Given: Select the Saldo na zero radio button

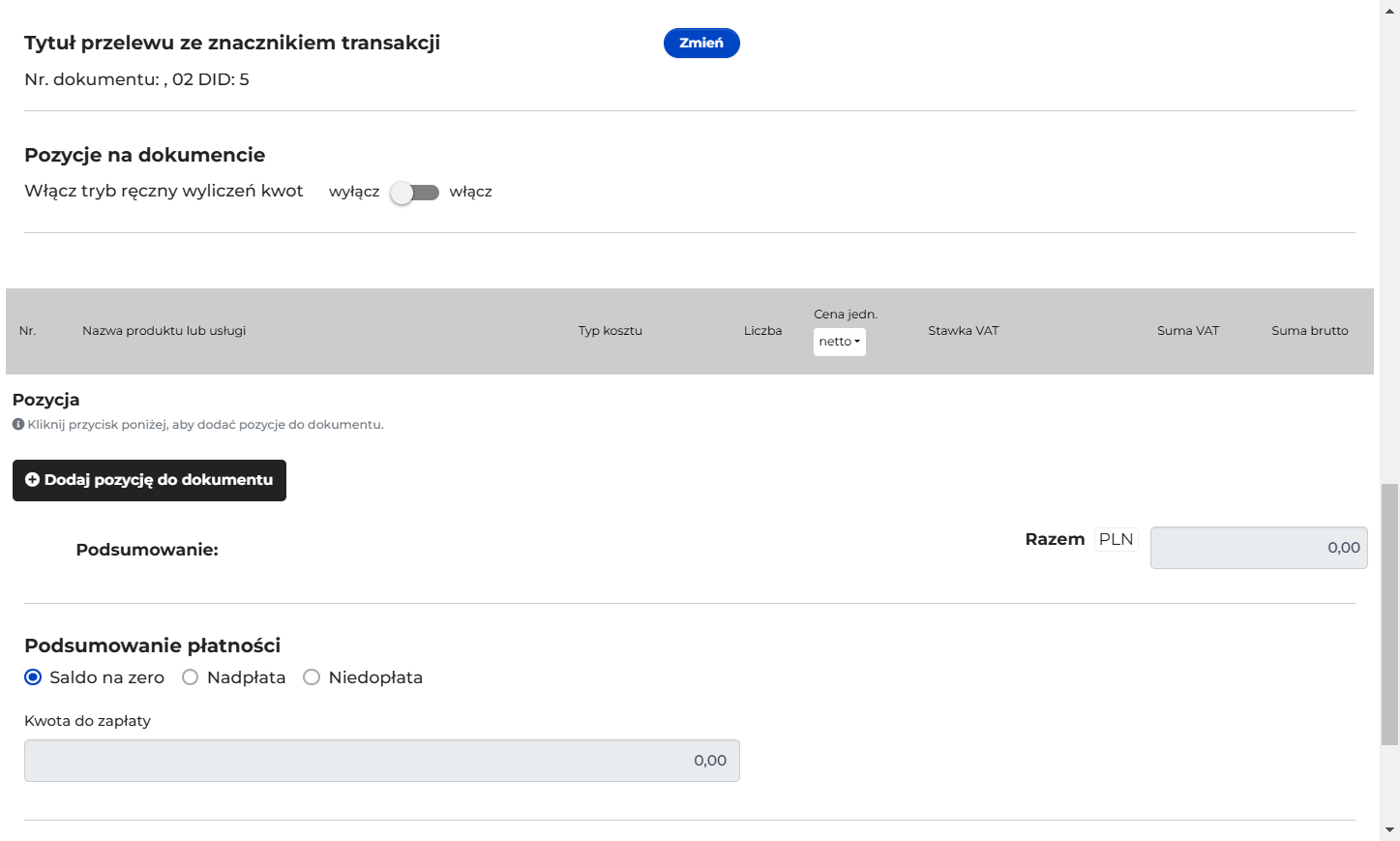Looking at the screenshot, I should coord(33,677).
